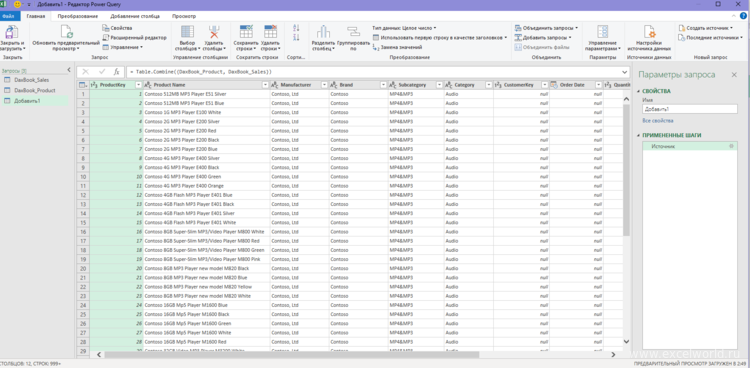
Task: Open gear settings for Источник step
Action: (x=731, y=146)
